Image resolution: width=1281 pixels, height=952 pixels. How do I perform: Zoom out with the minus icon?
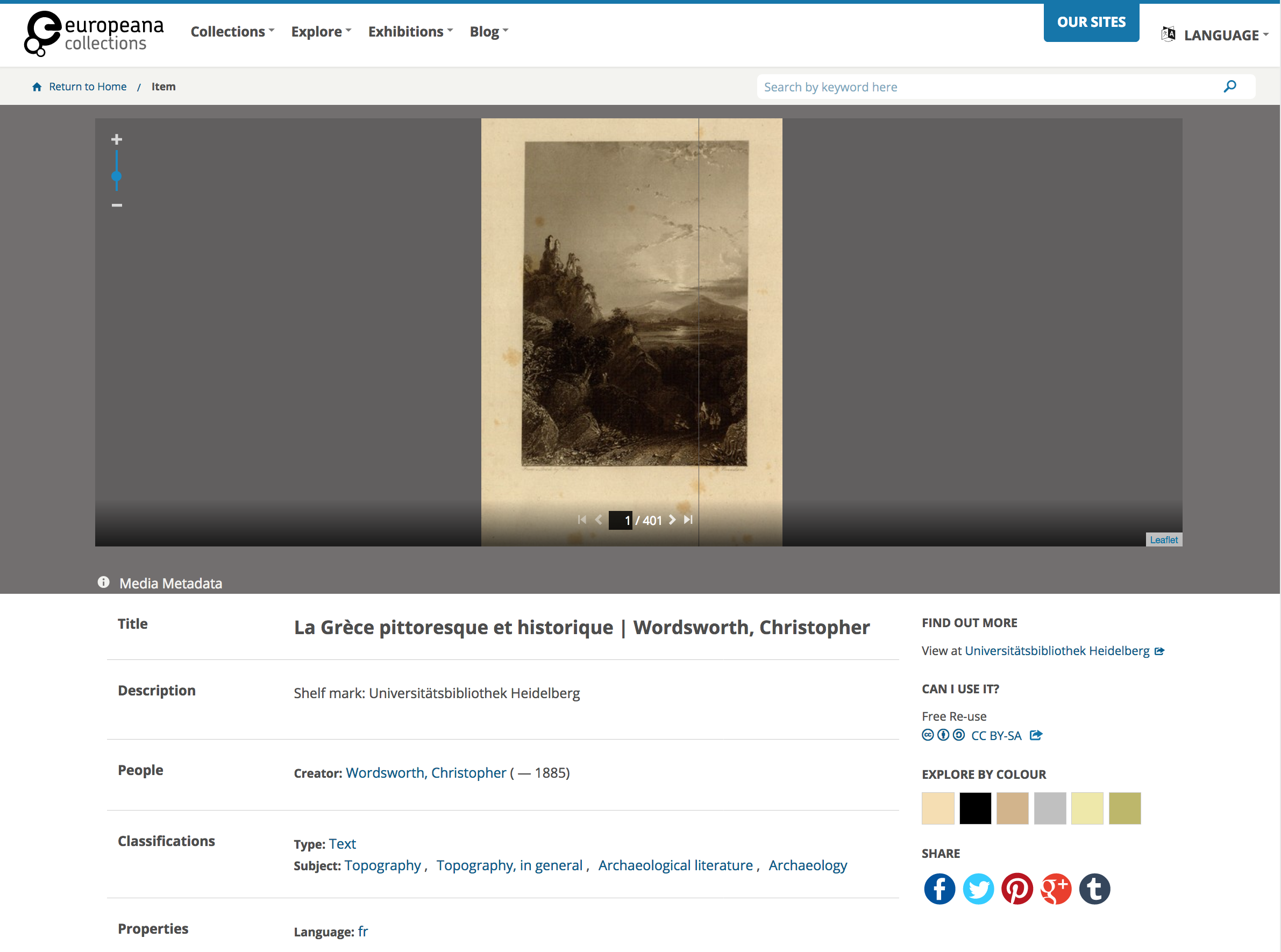pyautogui.click(x=116, y=205)
